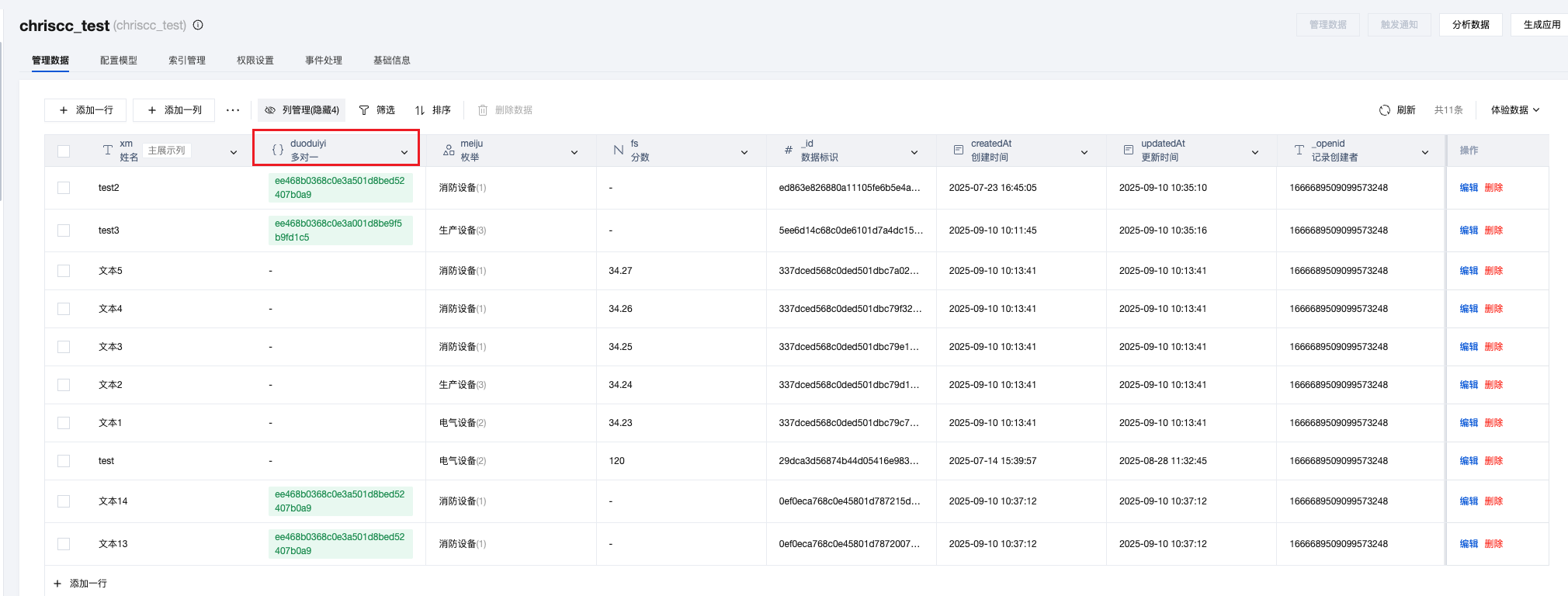The width and height of the screenshot is (1568, 596).
Task: Click the refresh circular arrow icon
Action: (x=1385, y=110)
